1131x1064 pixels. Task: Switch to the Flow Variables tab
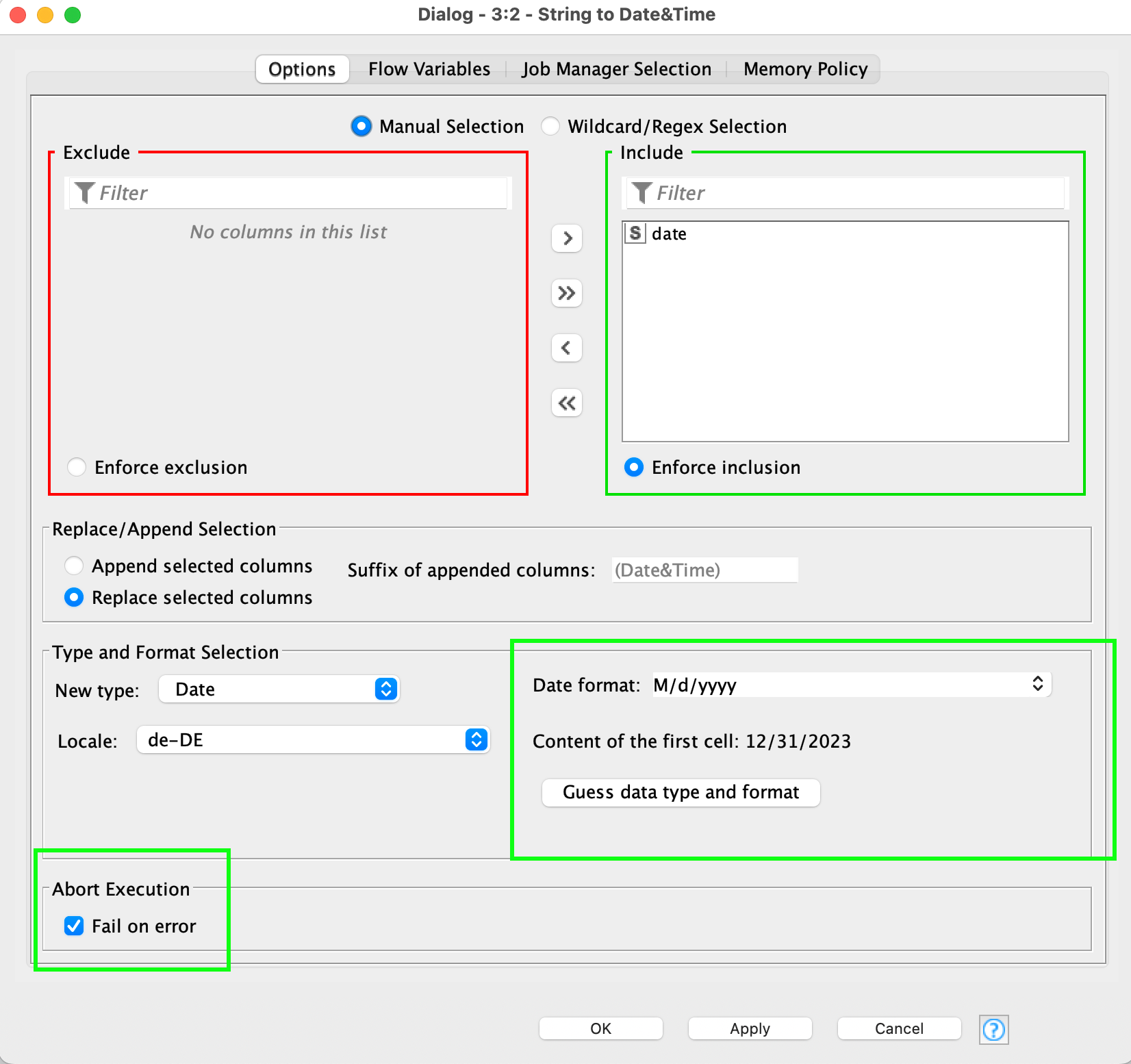429,69
